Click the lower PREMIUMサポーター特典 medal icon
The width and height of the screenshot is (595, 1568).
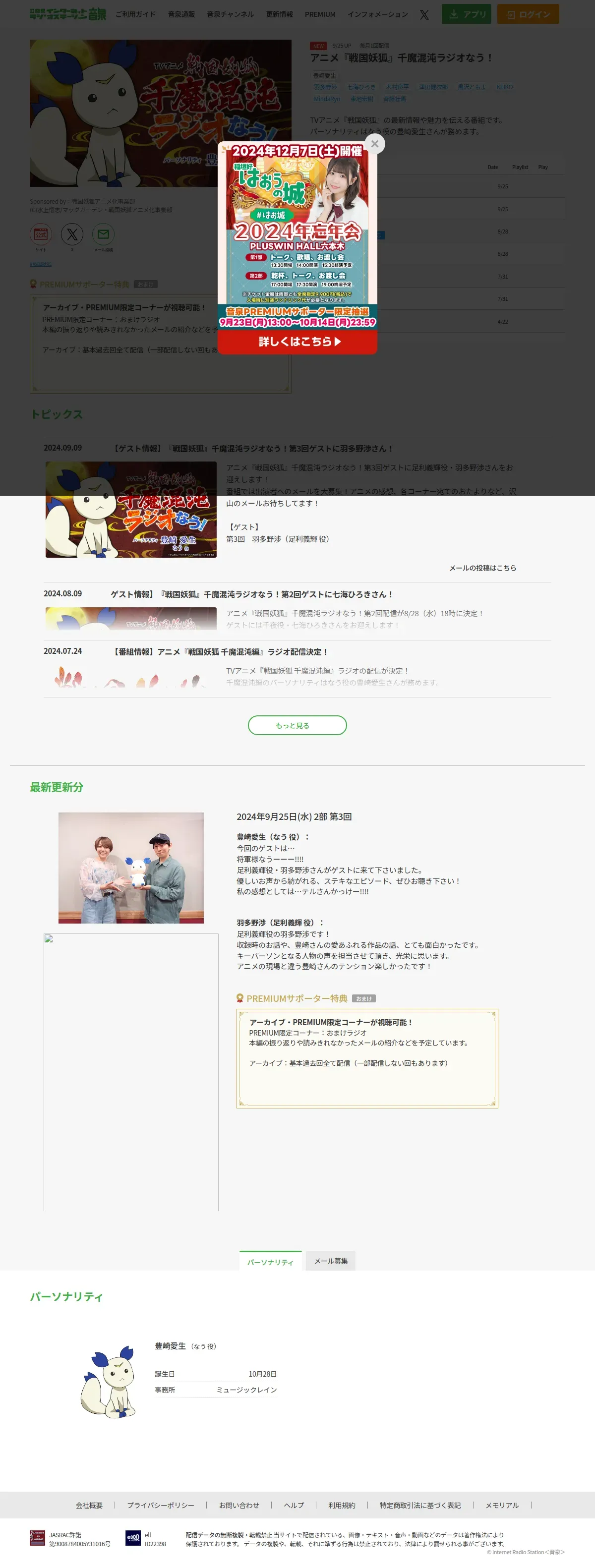coord(240,998)
